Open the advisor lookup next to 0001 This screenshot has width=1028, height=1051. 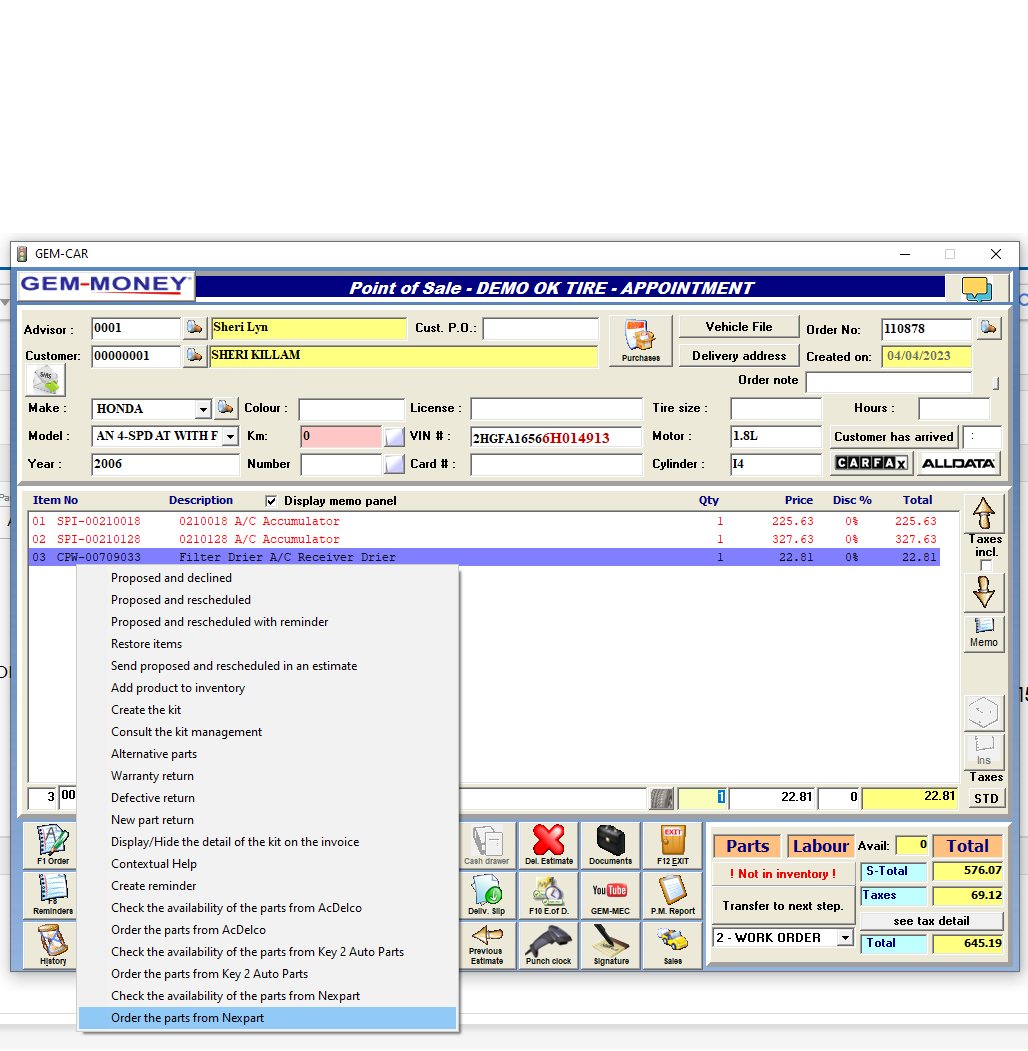coord(194,328)
